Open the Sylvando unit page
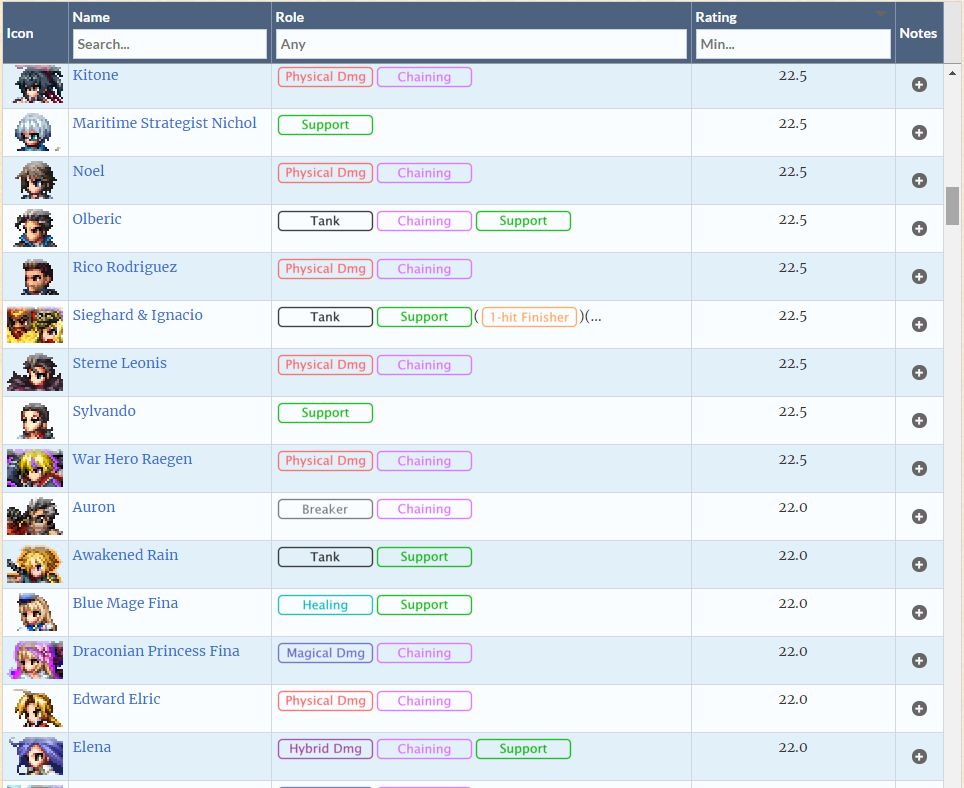Image resolution: width=964 pixels, height=788 pixels. point(104,411)
